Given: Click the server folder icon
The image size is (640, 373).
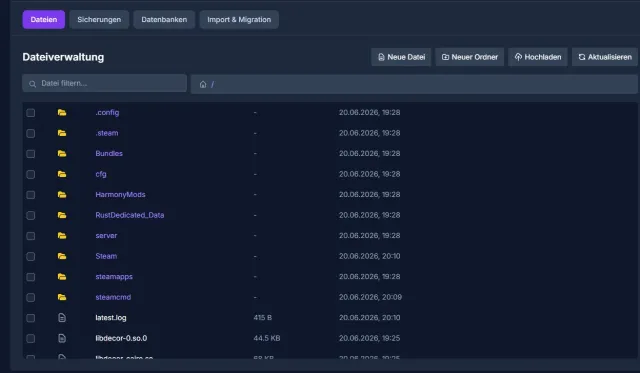Looking at the screenshot, I should point(62,235).
